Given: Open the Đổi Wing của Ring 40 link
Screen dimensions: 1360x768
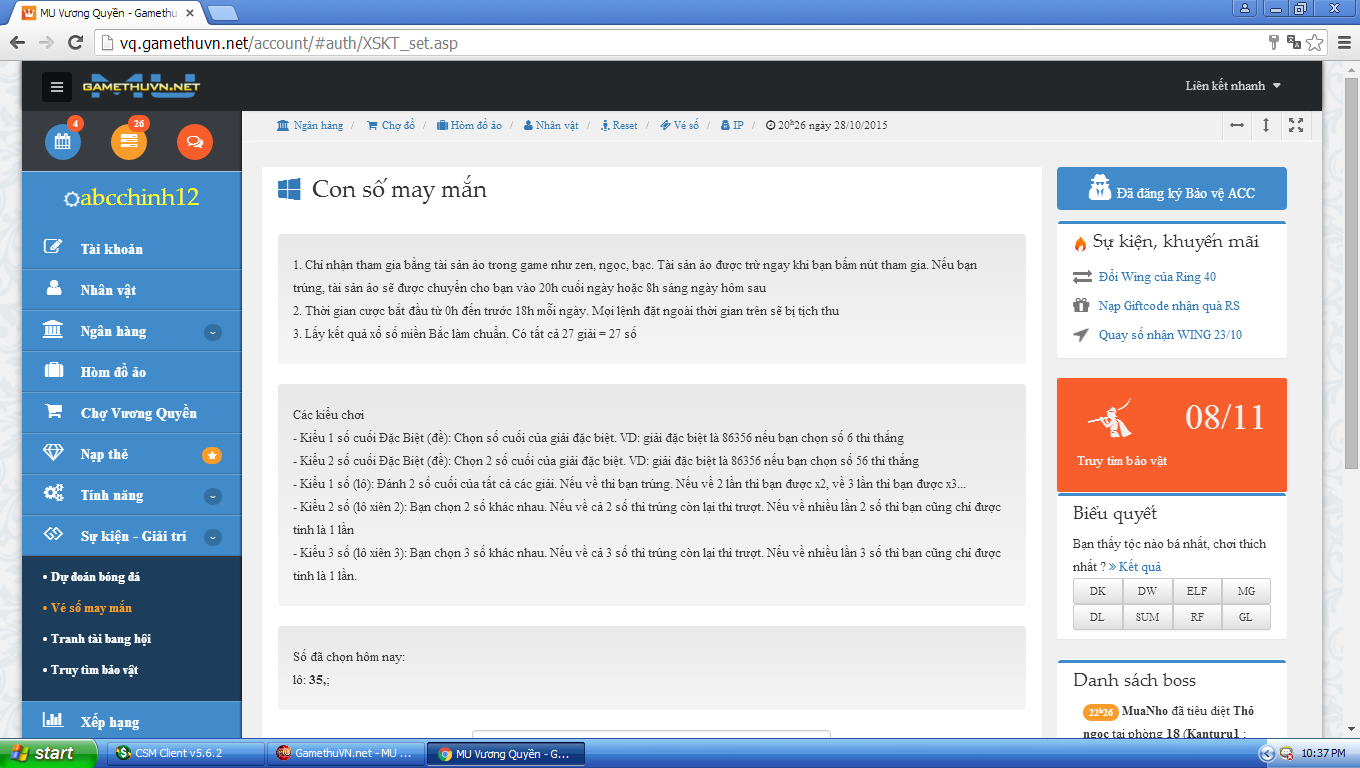Looking at the screenshot, I should pos(1157,277).
